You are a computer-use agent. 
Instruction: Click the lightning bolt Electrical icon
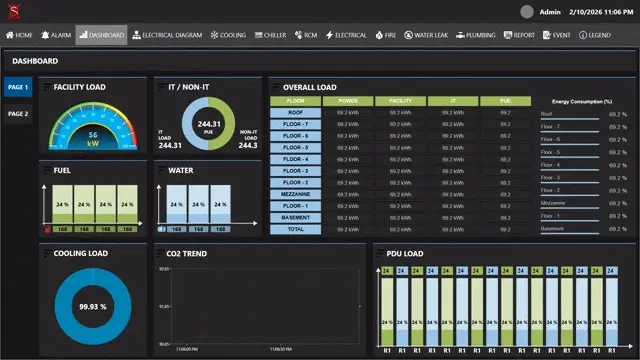pos(329,35)
